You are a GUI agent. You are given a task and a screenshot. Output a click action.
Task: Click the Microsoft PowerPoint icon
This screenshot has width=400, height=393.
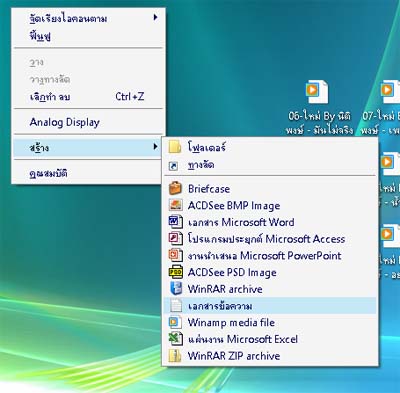[176, 255]
